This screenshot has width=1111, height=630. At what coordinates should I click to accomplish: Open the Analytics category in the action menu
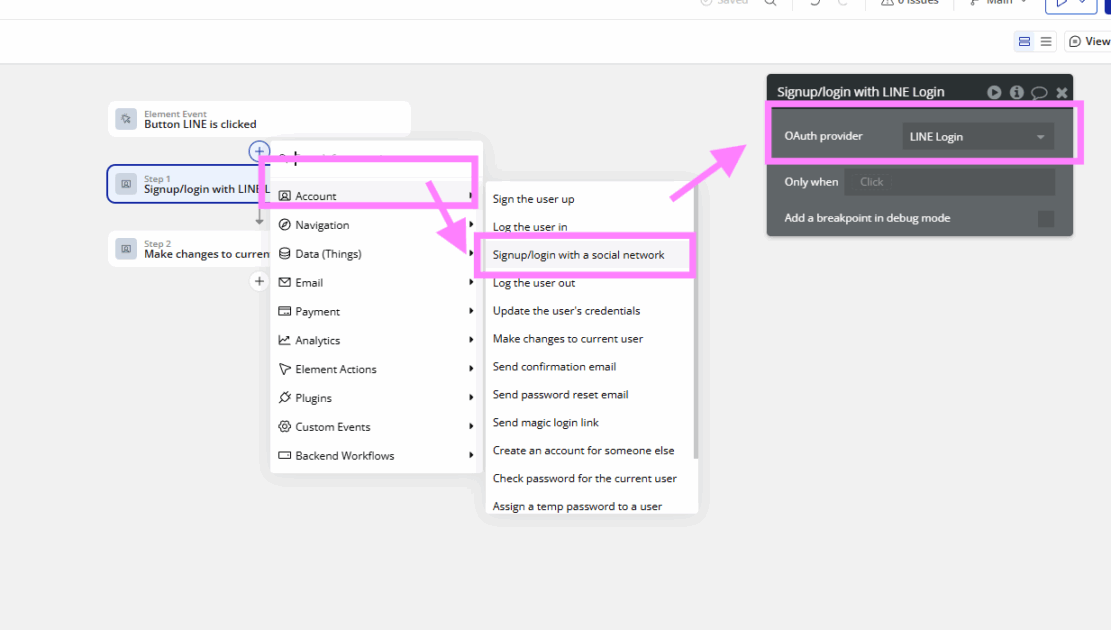(376, 340)
